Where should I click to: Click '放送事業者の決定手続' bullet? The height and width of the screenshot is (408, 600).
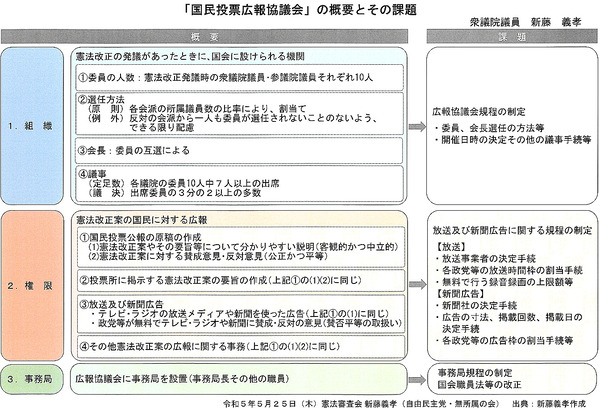coord(485,259)
